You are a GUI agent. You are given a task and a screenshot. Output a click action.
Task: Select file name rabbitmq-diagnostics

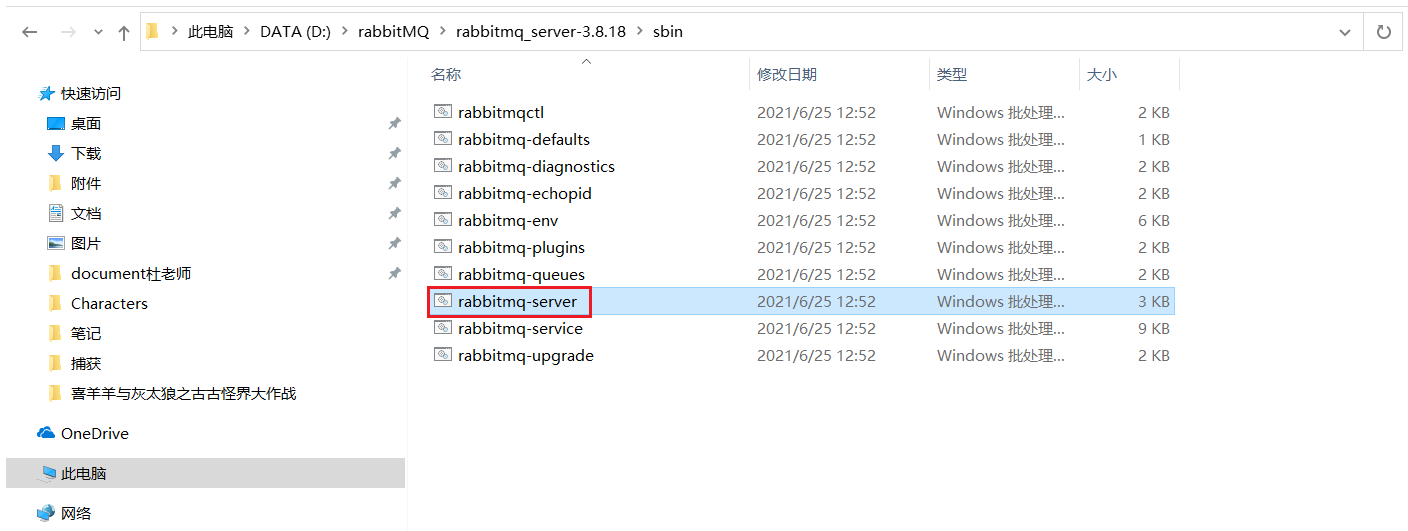[x=536, y=166]
